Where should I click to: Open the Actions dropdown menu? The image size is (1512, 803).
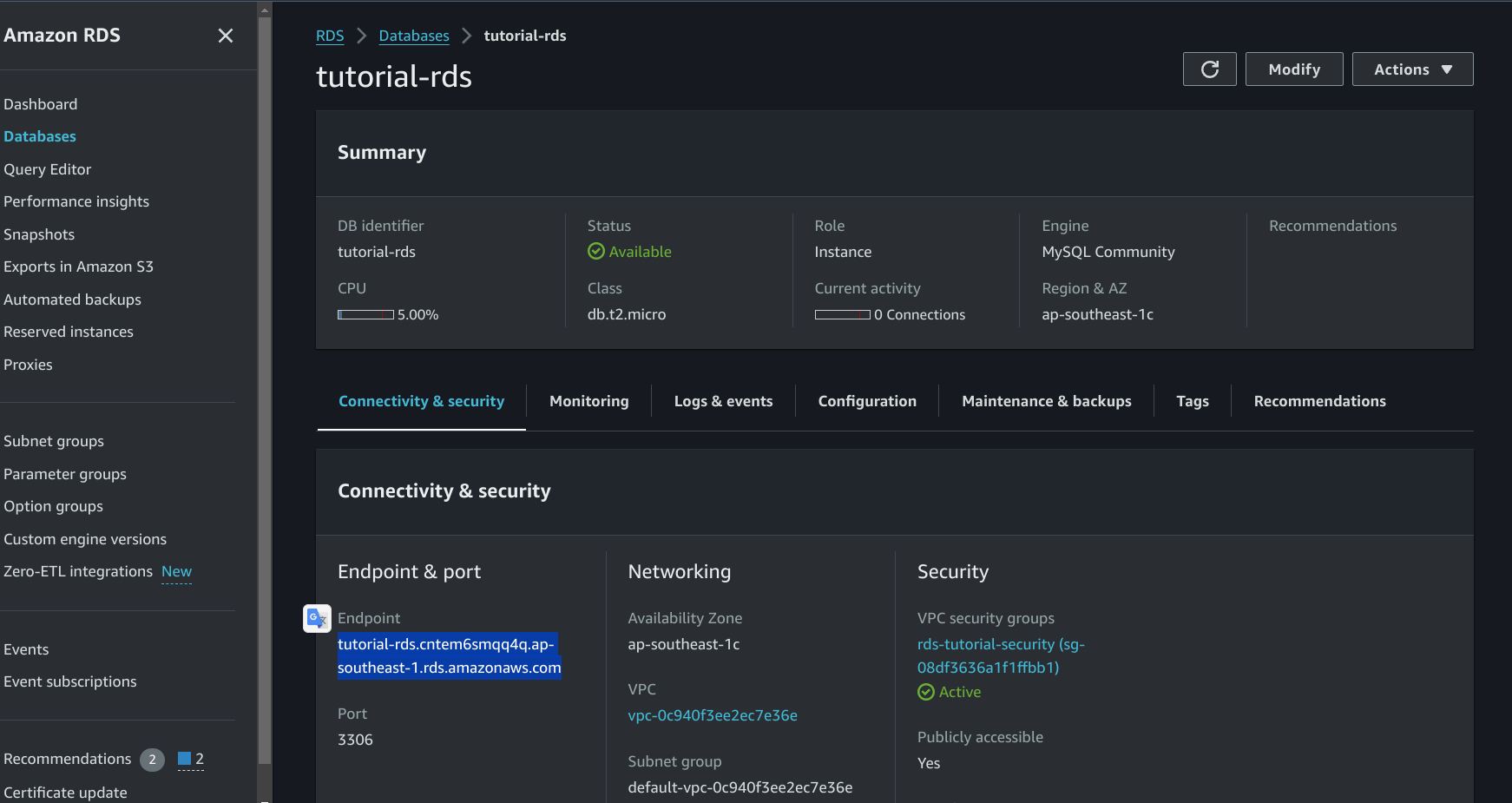click(1412, 69)
